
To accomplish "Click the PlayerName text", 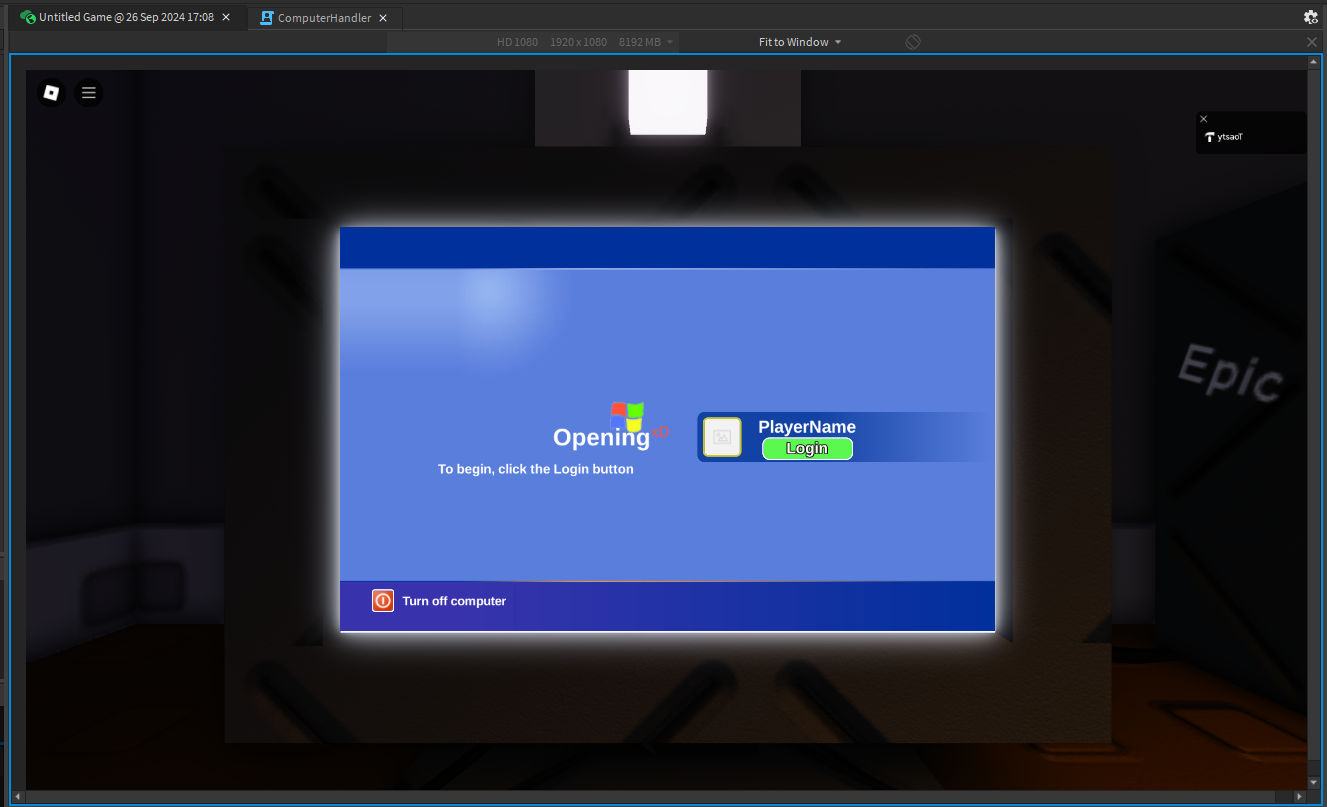I will click(x=807, y=427).
